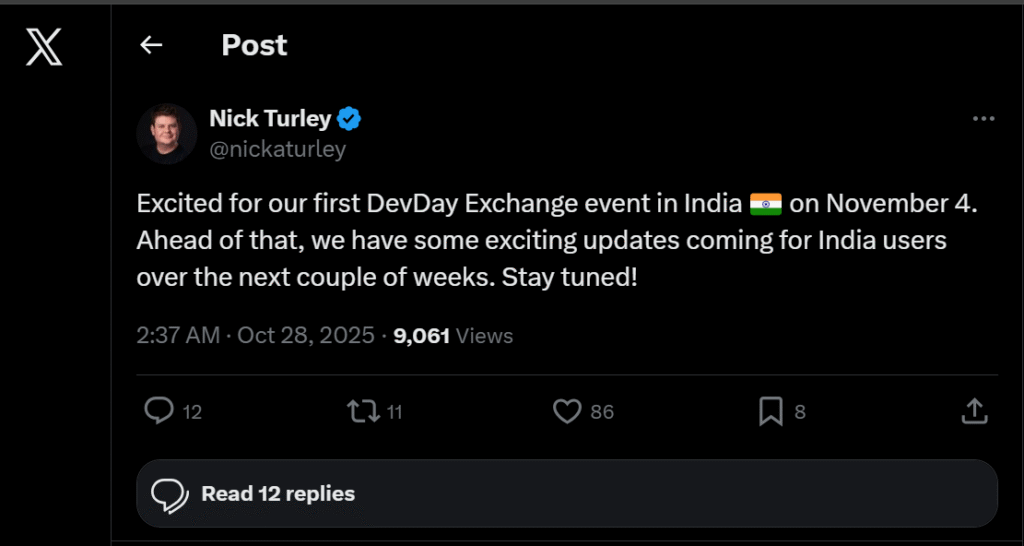This screenshot has height=546, width=1024.
Task: Open the 2:37 AM Oct 28, 2025 timestamp
Action: tap(256, 336)
